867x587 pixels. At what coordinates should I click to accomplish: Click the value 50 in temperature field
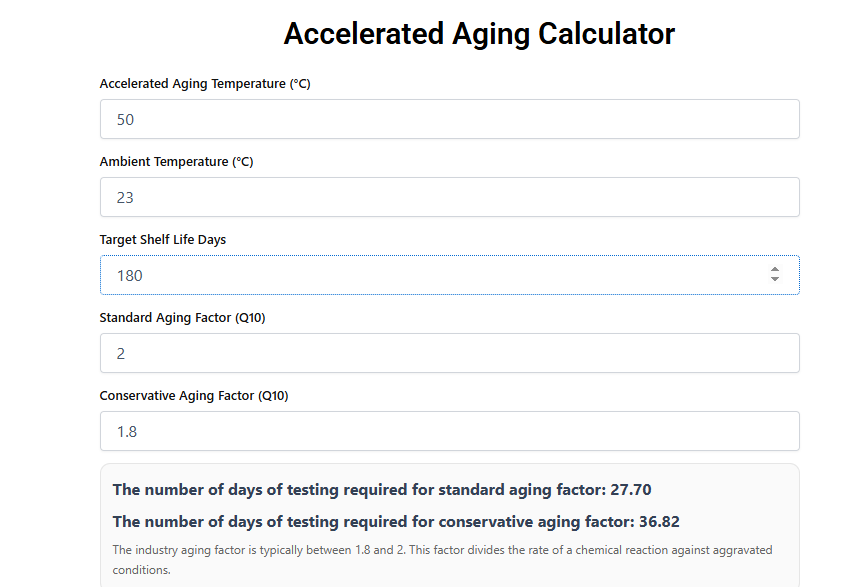125,120
